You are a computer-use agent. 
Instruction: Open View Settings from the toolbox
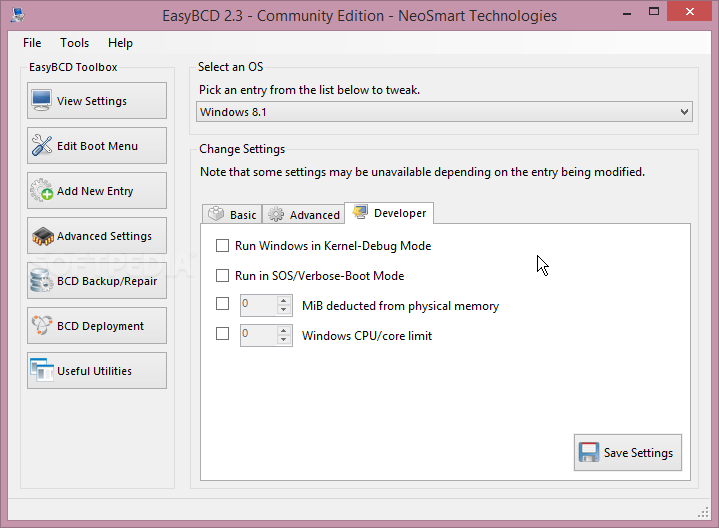pos(97,100)
